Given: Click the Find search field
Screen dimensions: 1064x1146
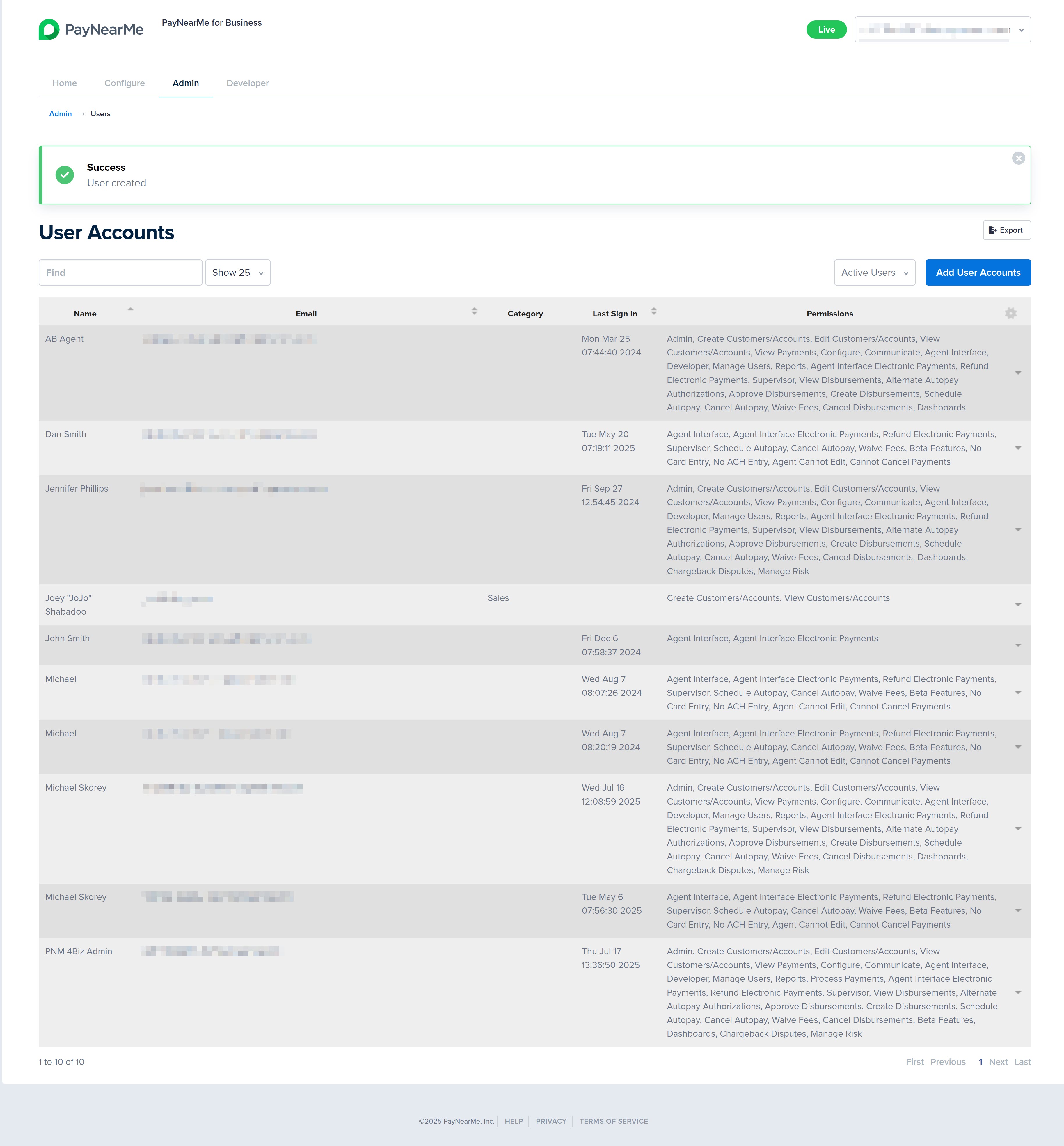Looking at the screenshot, I should 120,273.
